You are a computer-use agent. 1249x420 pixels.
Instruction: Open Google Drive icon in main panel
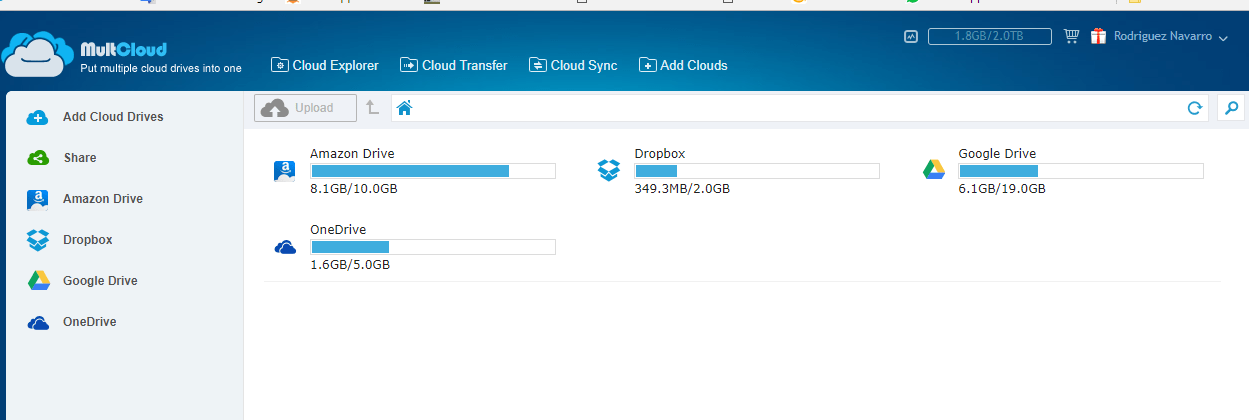(933, 170)
